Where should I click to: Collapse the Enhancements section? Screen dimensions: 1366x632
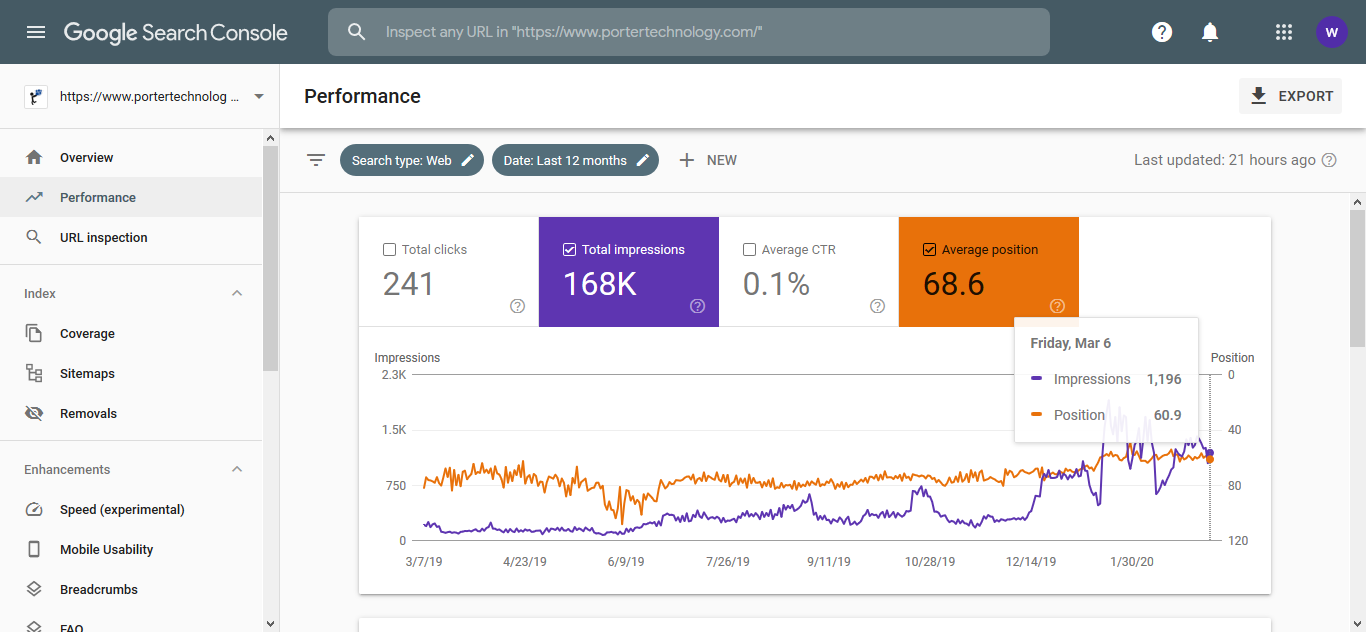[x=237, y=469]
